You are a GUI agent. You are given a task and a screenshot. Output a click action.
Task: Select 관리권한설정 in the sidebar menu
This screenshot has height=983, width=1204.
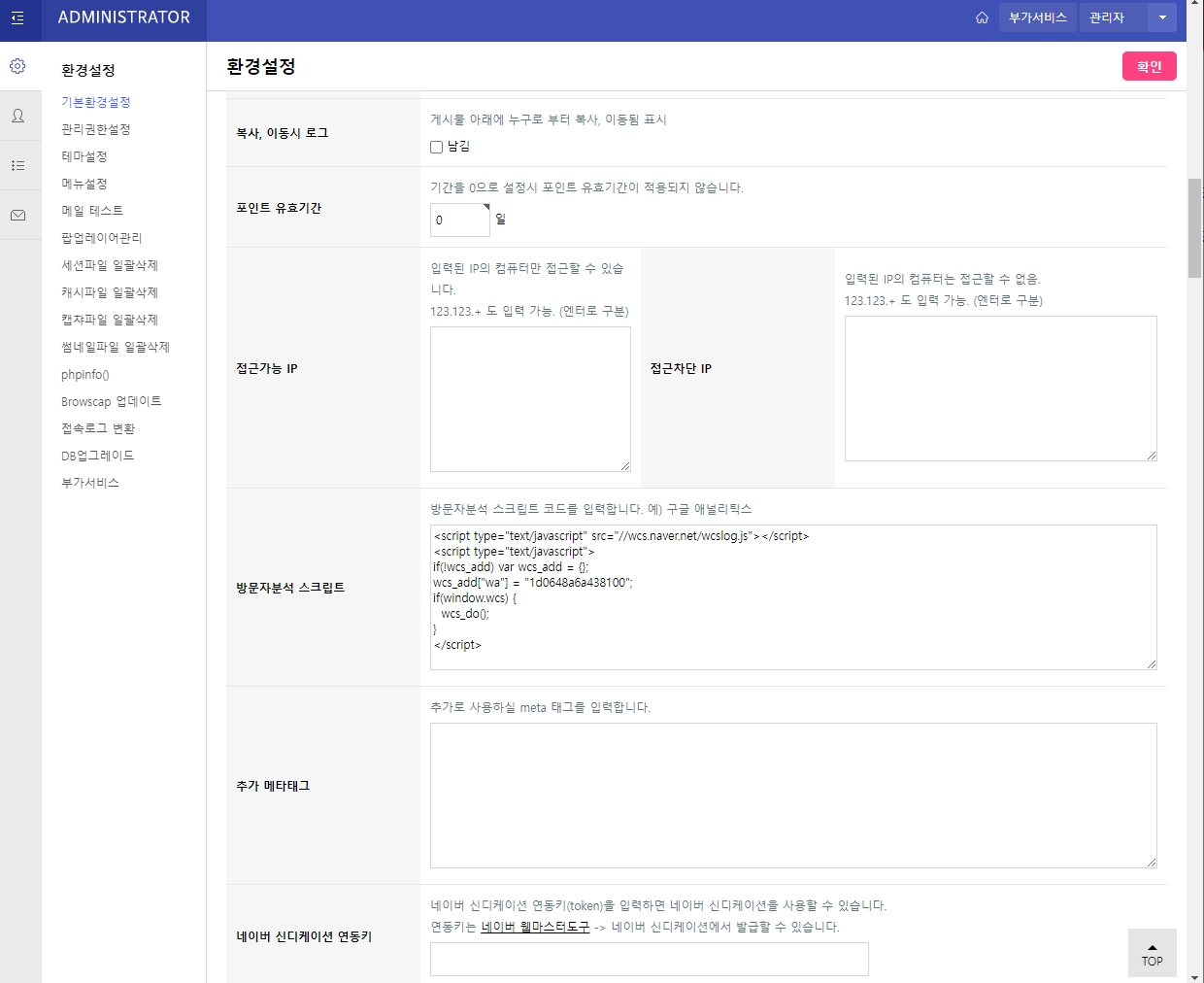point(95,129)
